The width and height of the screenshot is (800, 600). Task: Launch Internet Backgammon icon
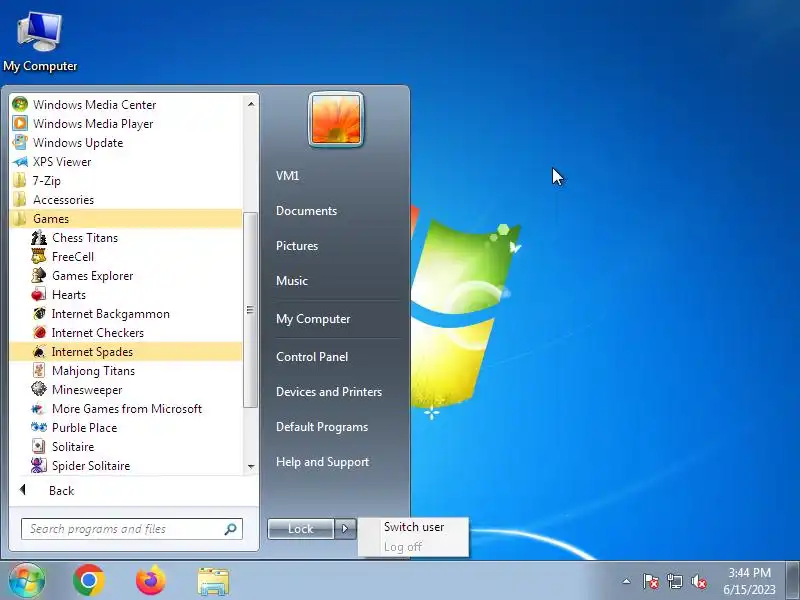[39, 314]
